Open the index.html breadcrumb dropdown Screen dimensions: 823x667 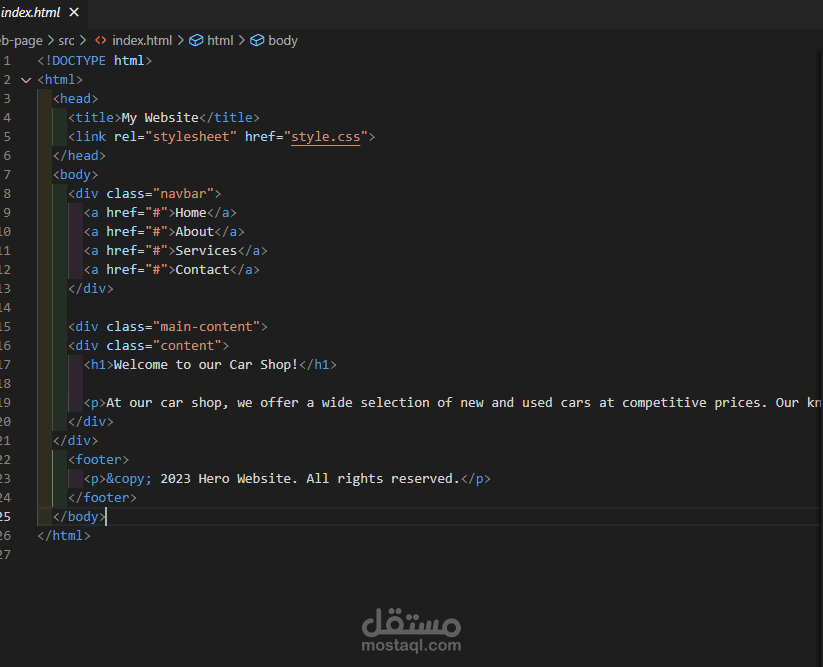142,41
